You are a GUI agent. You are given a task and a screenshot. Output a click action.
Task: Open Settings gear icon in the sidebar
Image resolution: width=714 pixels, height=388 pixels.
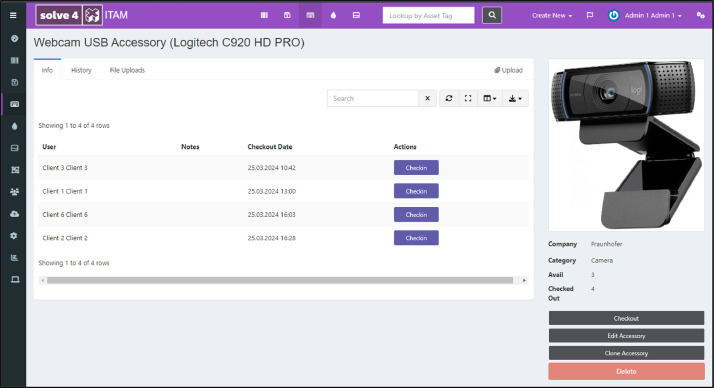(x=15, y=235)
